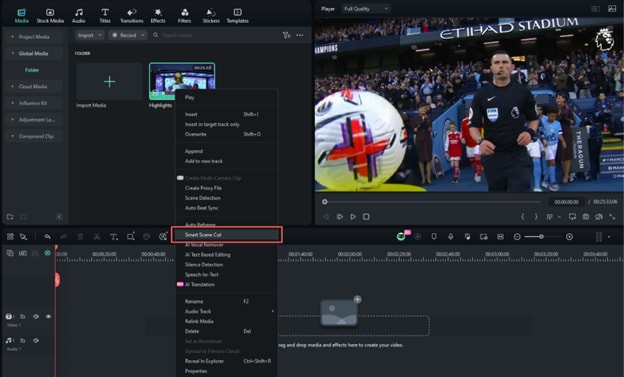Select the crop tool in timeline toolbar
This screenshot has height=377, width=624.
(x=131, y=236)
